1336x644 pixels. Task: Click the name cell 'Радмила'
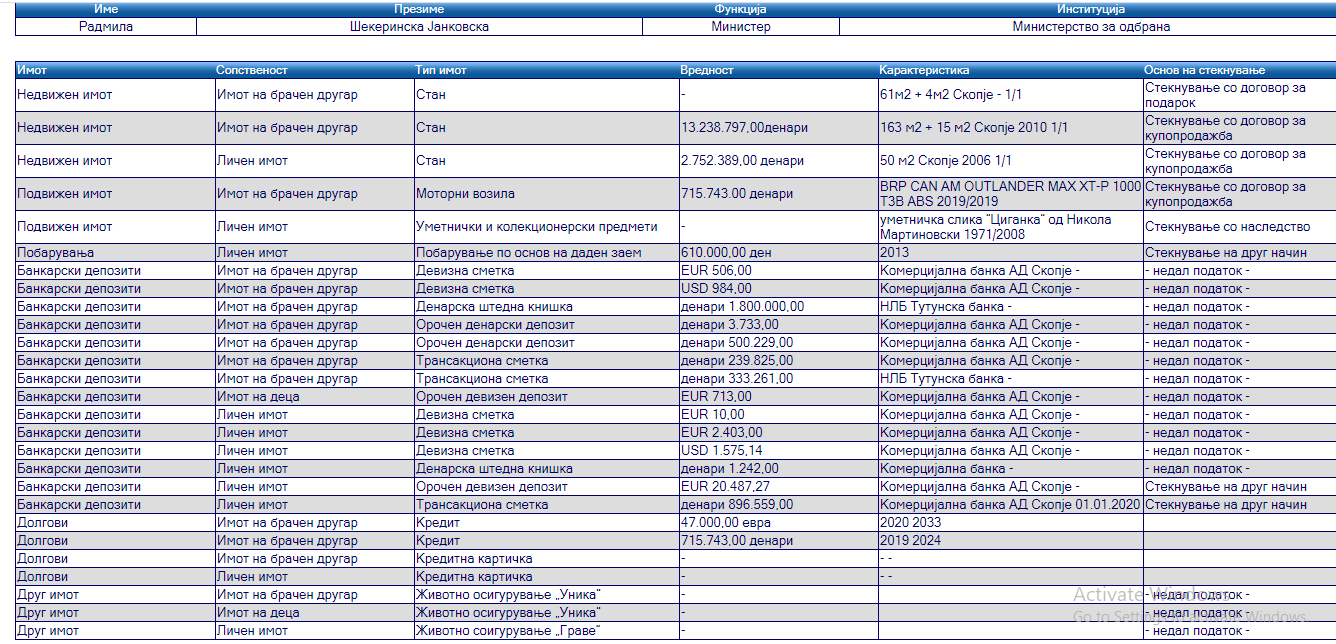106,27
